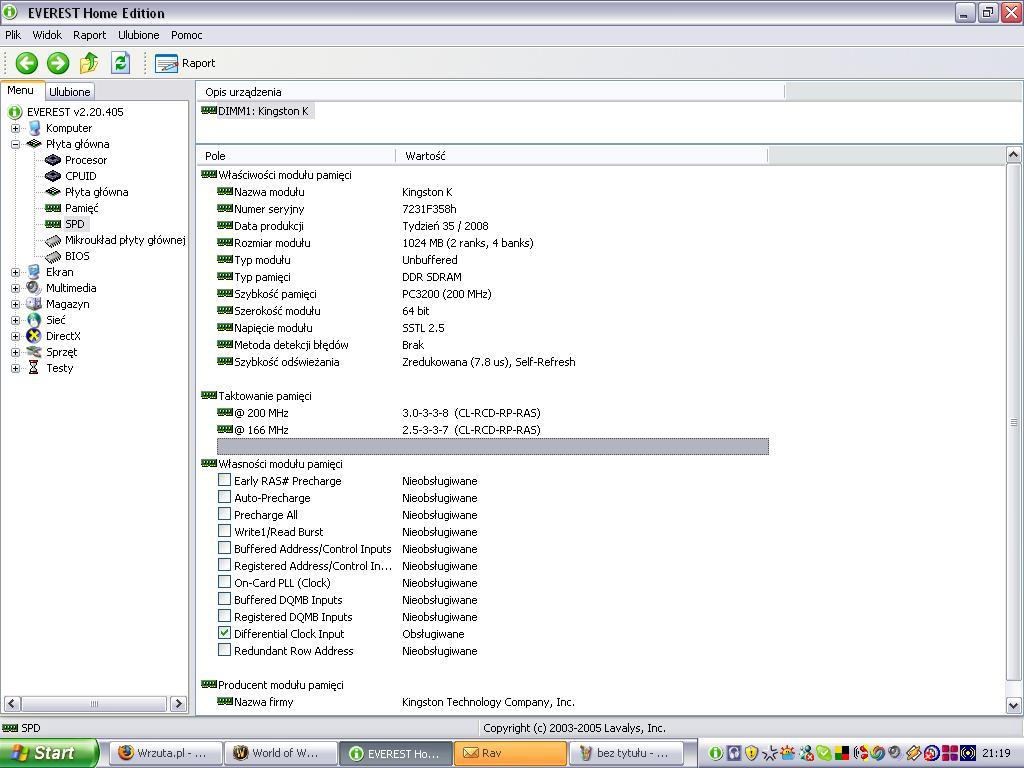Click the Kingston Technology Company, Inc. value
1024x768 pixels.
(488, 702)
